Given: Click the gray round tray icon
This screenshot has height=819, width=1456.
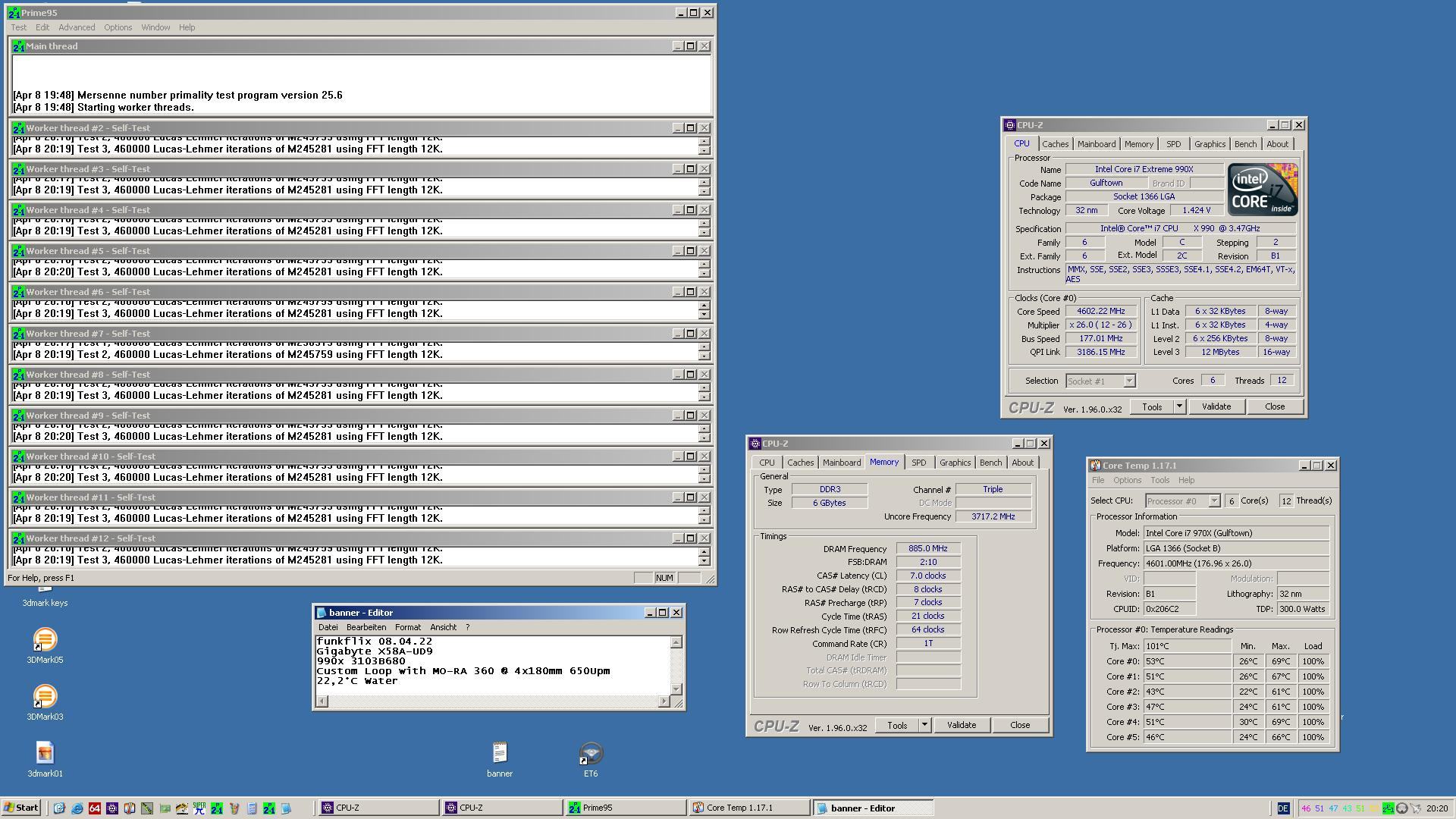Looking at the screenshot, I should [1402, 808].
